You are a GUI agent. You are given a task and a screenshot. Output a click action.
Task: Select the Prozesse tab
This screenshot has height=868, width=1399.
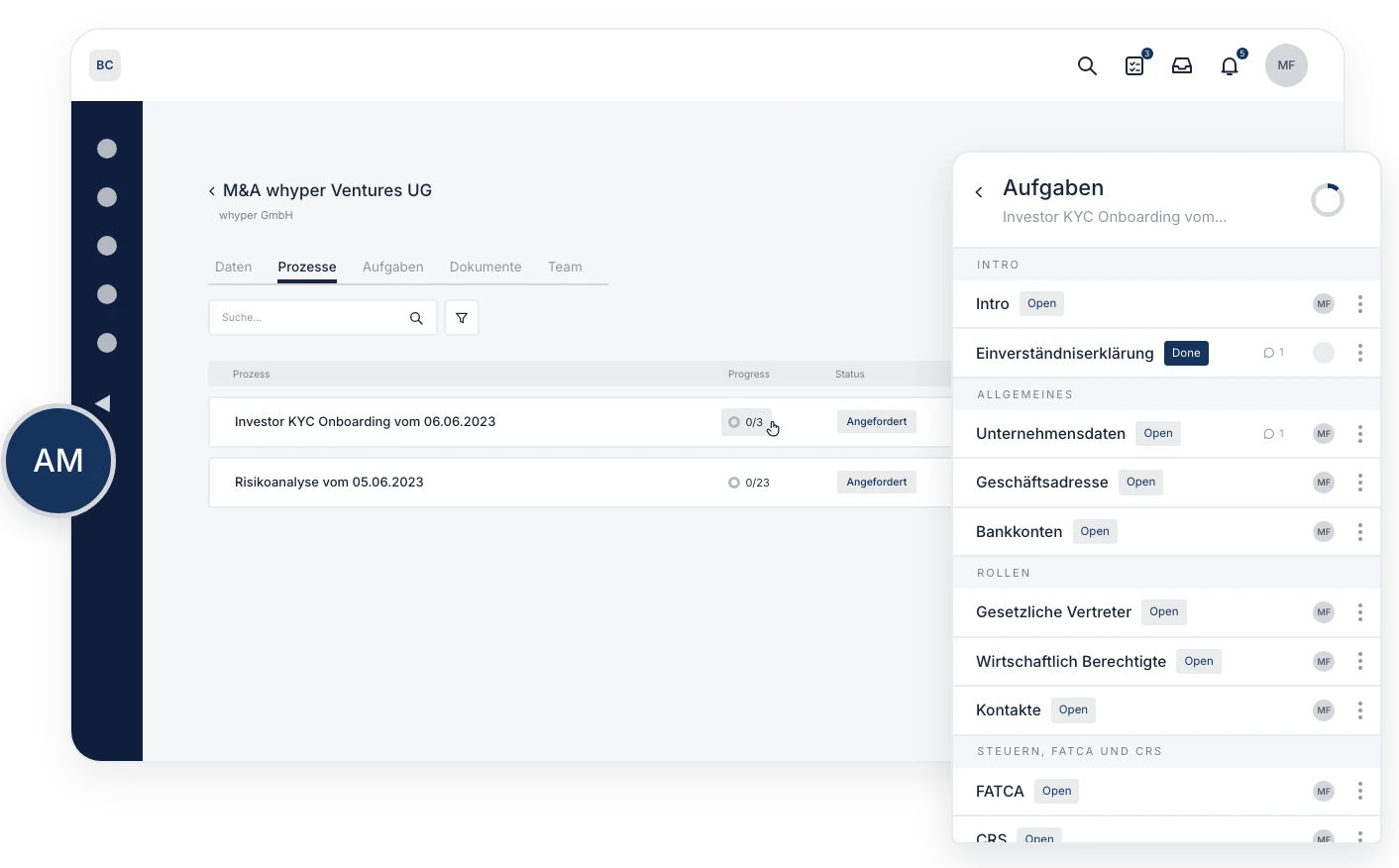point(307,268)
